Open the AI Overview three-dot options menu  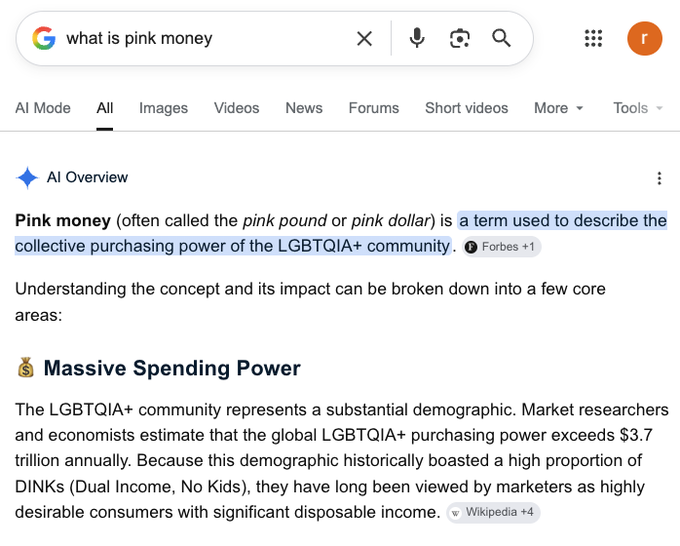[659, 178]
